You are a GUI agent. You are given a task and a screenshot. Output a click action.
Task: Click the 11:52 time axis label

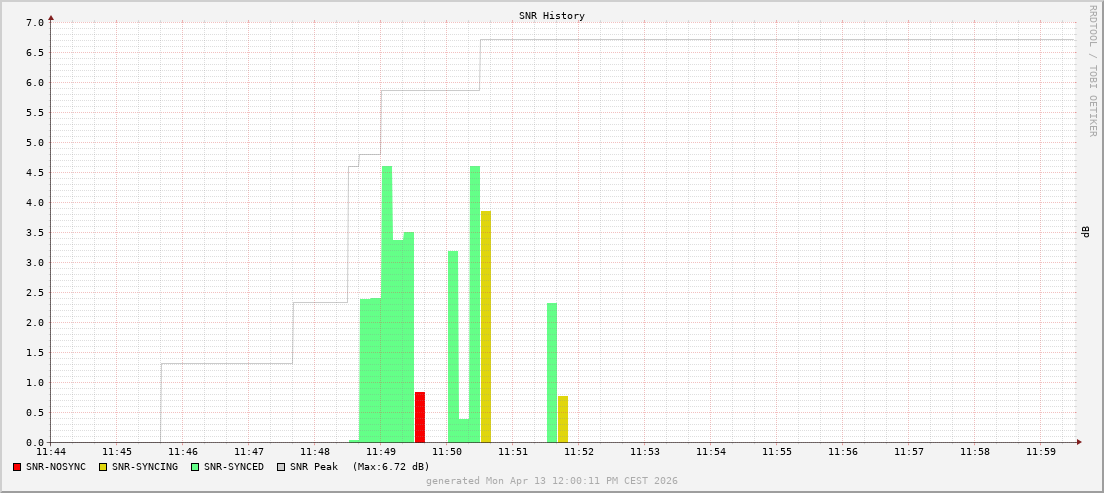click(x=579, y=452)
